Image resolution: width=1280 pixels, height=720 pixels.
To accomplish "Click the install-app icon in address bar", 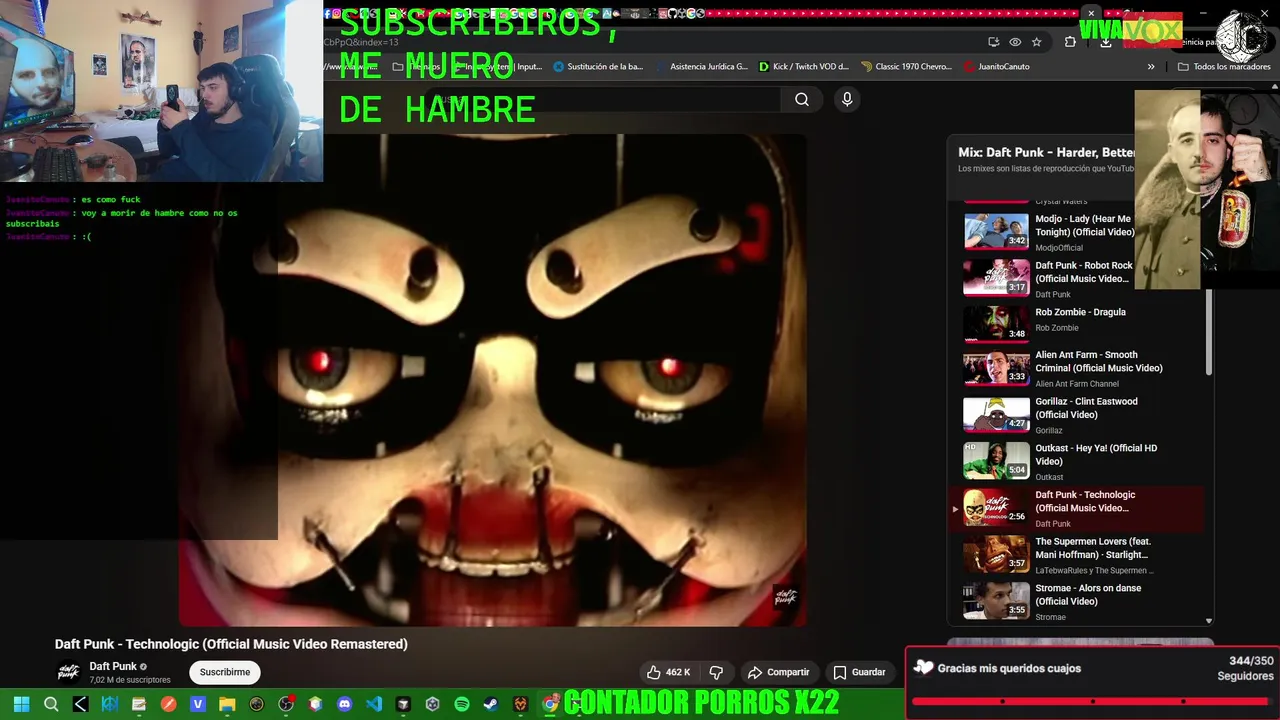I will (993, 42).
